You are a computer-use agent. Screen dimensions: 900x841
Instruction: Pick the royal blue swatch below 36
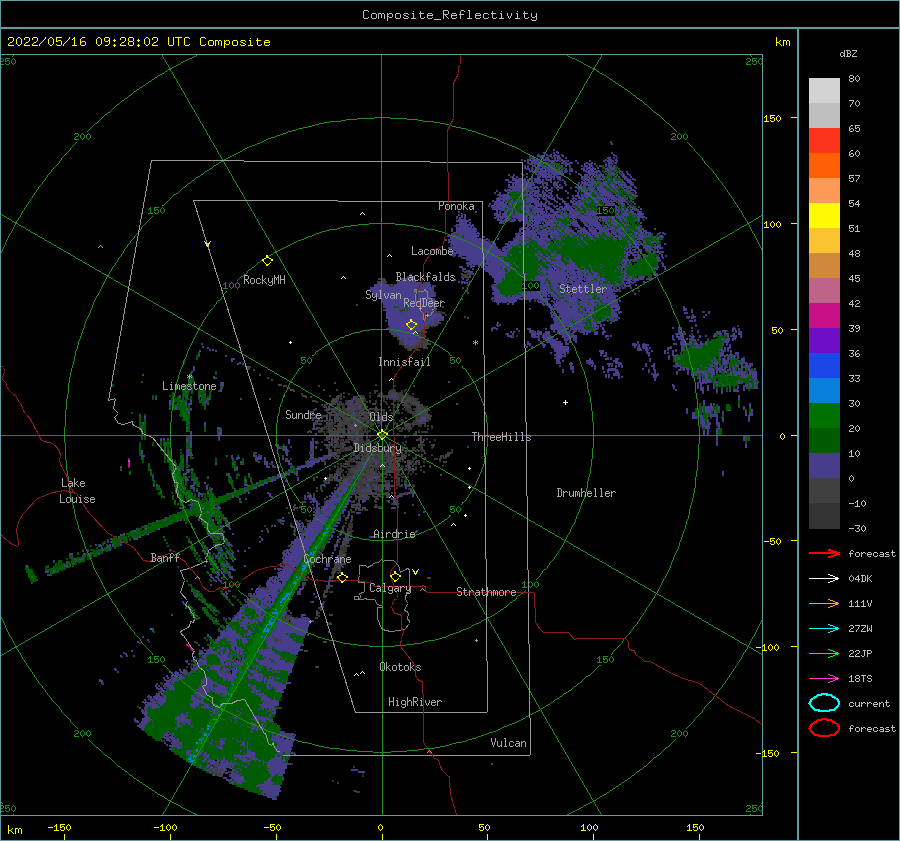[x=824, y=366]
